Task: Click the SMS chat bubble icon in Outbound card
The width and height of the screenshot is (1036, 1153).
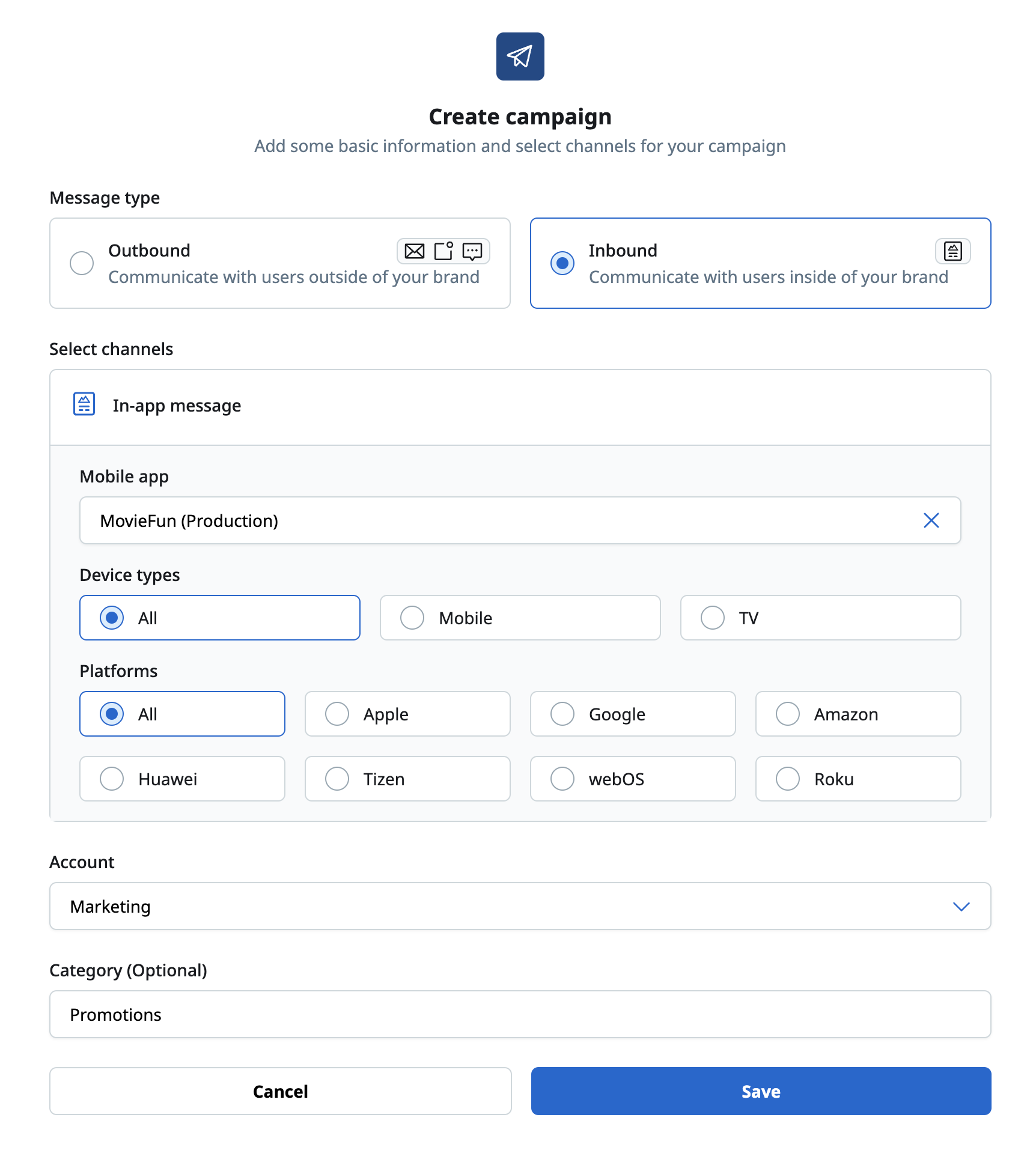Action: [472, 251]
